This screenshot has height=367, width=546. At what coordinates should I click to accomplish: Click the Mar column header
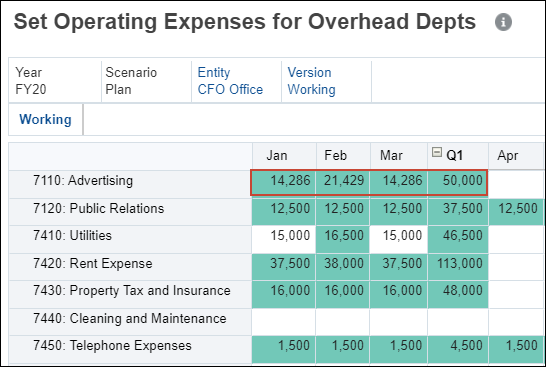coord(399,156)
